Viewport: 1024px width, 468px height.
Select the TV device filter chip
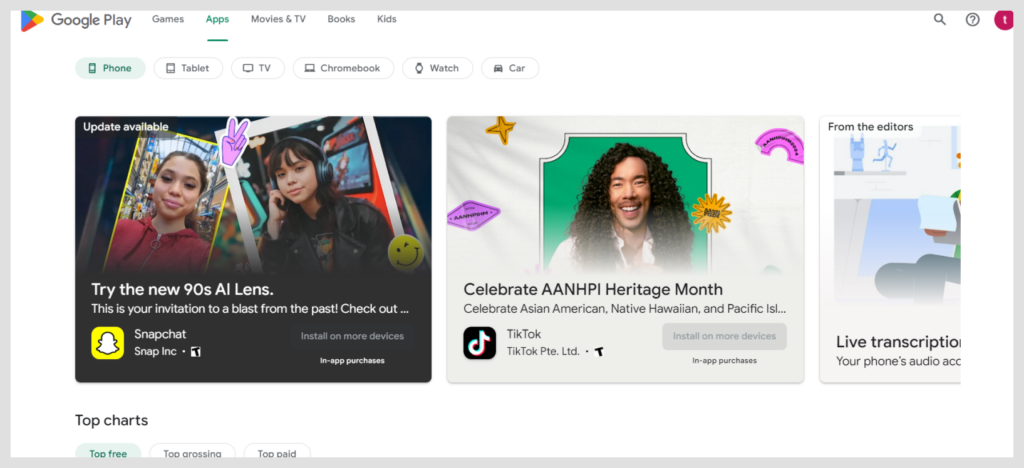[x=257, y=68]
